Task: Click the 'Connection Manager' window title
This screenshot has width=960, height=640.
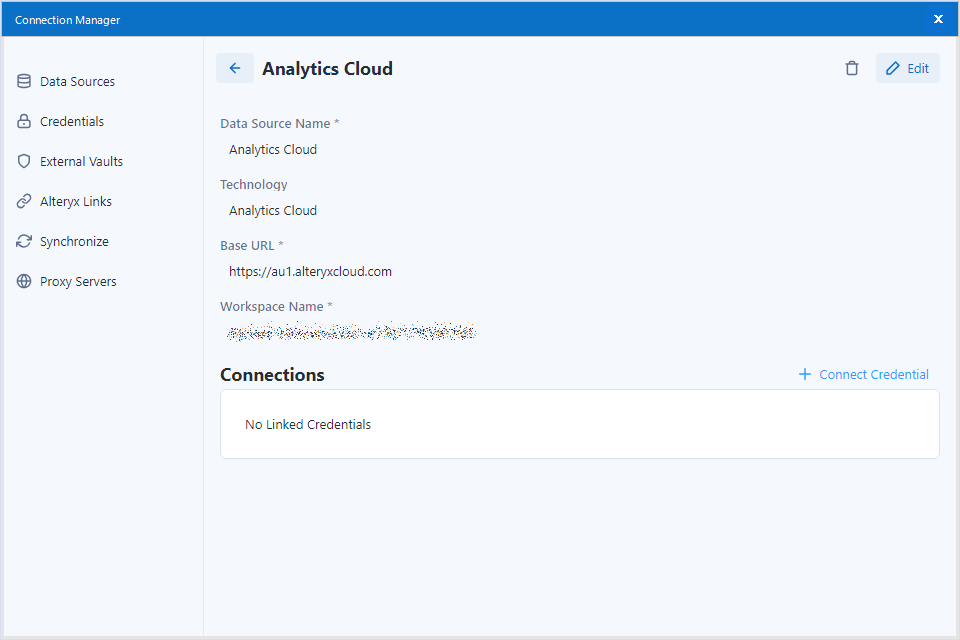Action: 67,20
